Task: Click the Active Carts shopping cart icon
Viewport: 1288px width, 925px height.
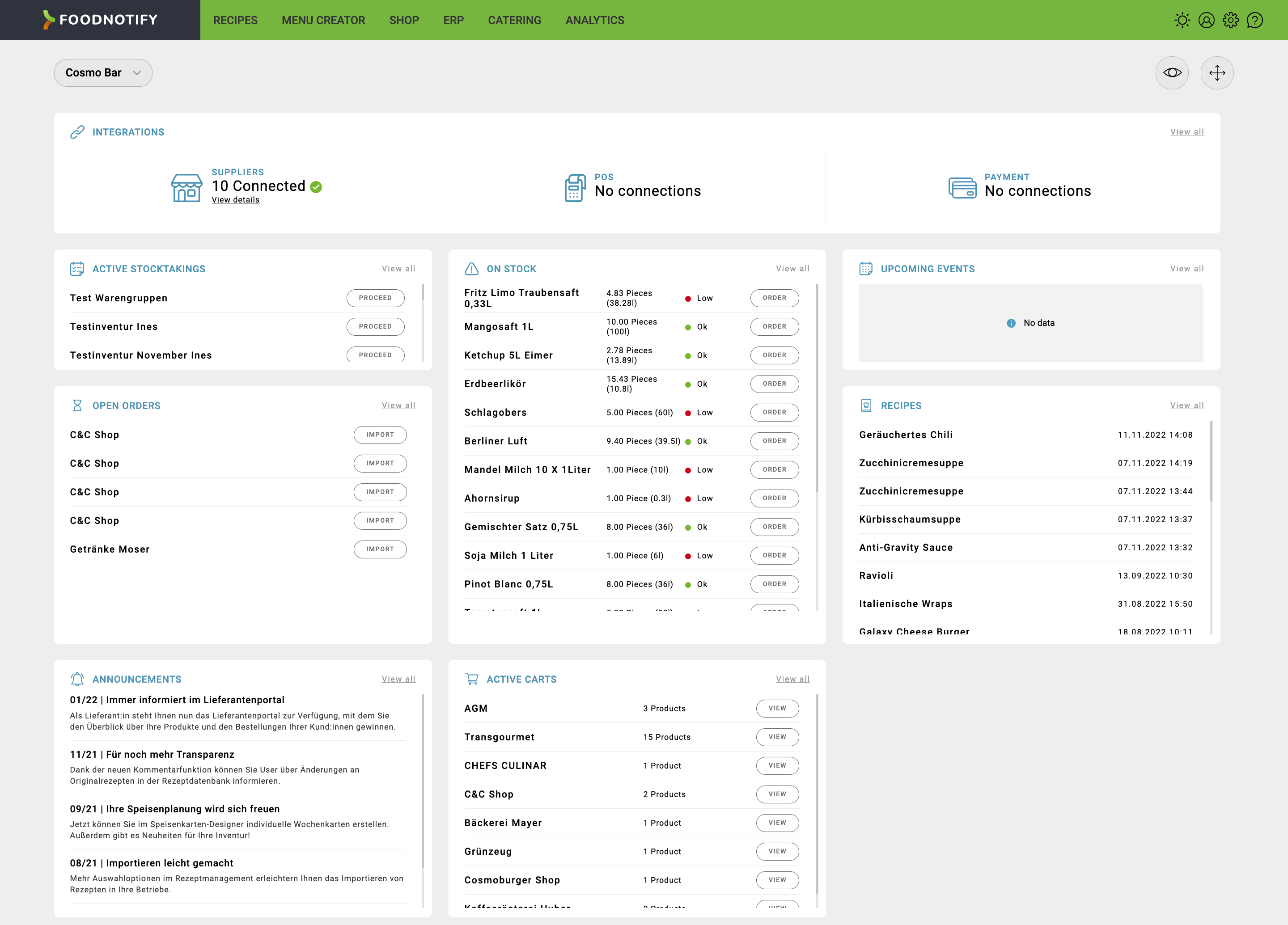Action: [471, 679]
